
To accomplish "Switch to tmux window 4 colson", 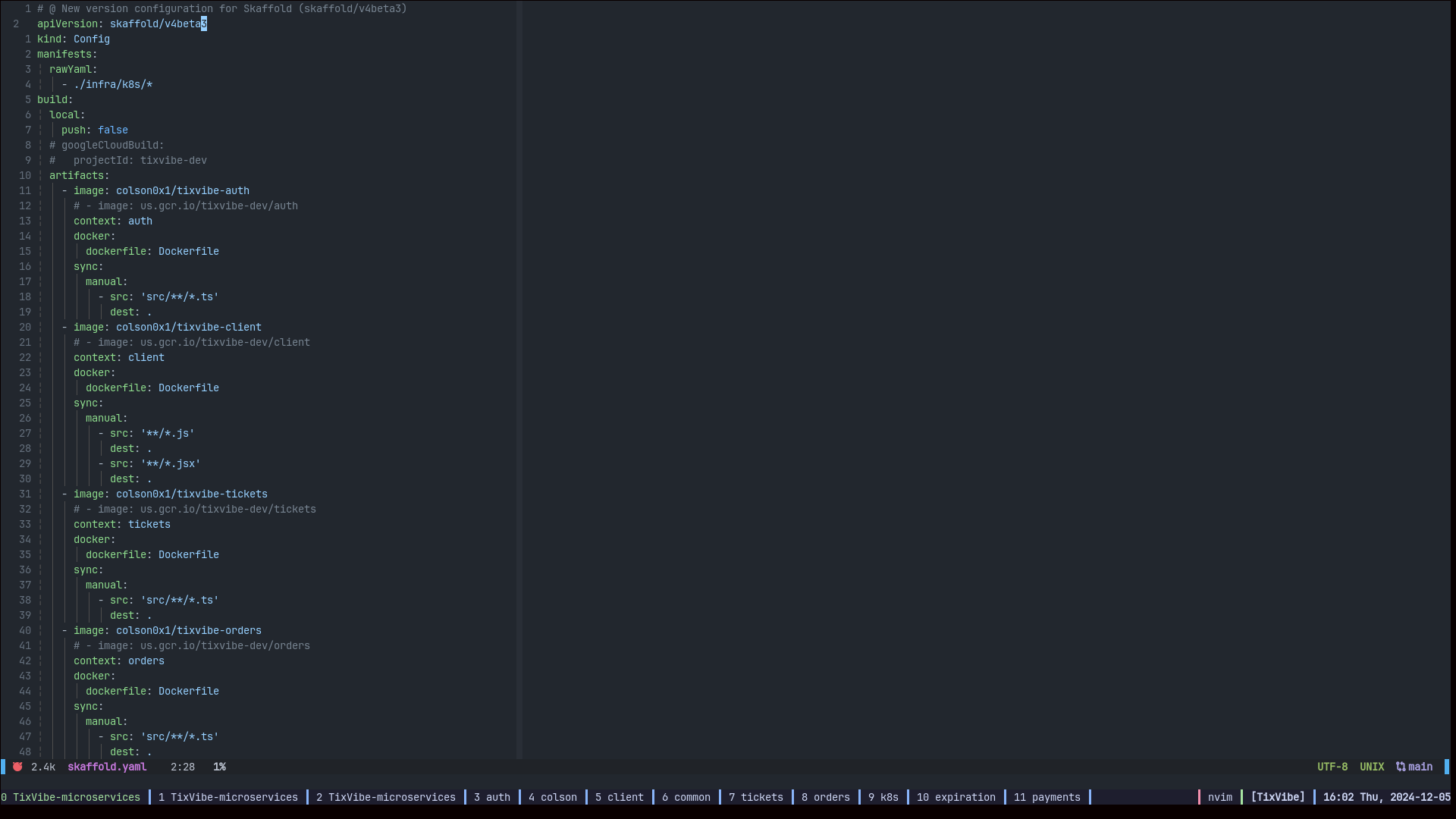I will pos(552,797).
